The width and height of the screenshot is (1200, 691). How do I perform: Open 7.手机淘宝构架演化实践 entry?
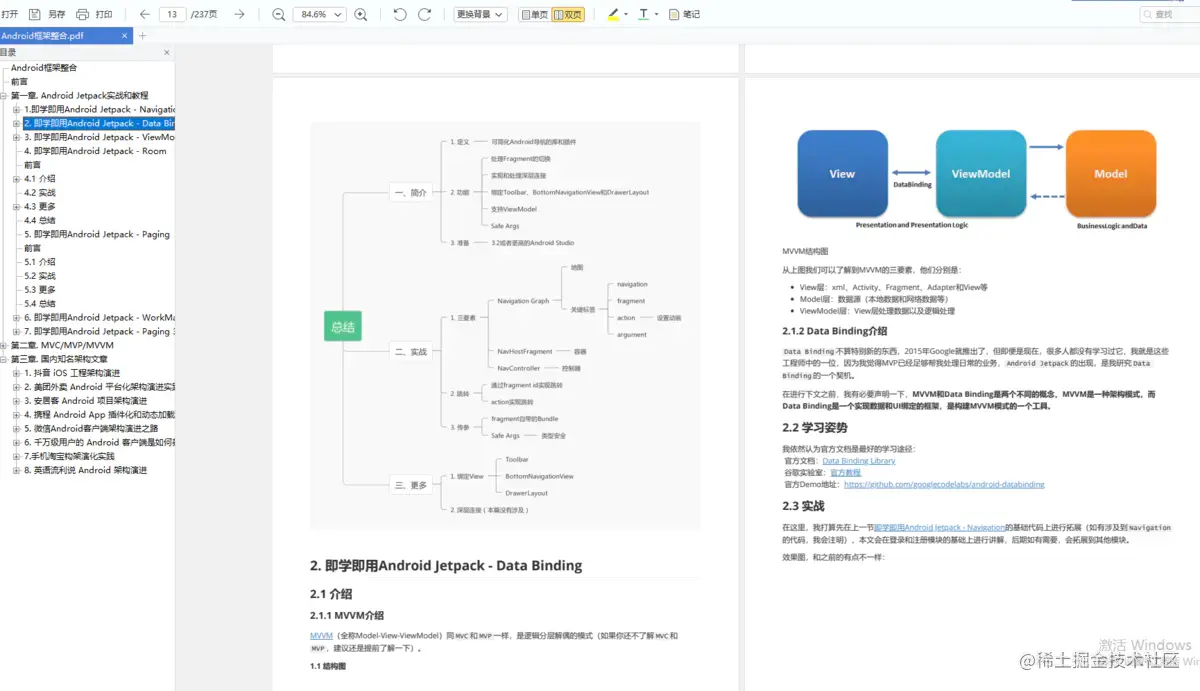point(69,456)
